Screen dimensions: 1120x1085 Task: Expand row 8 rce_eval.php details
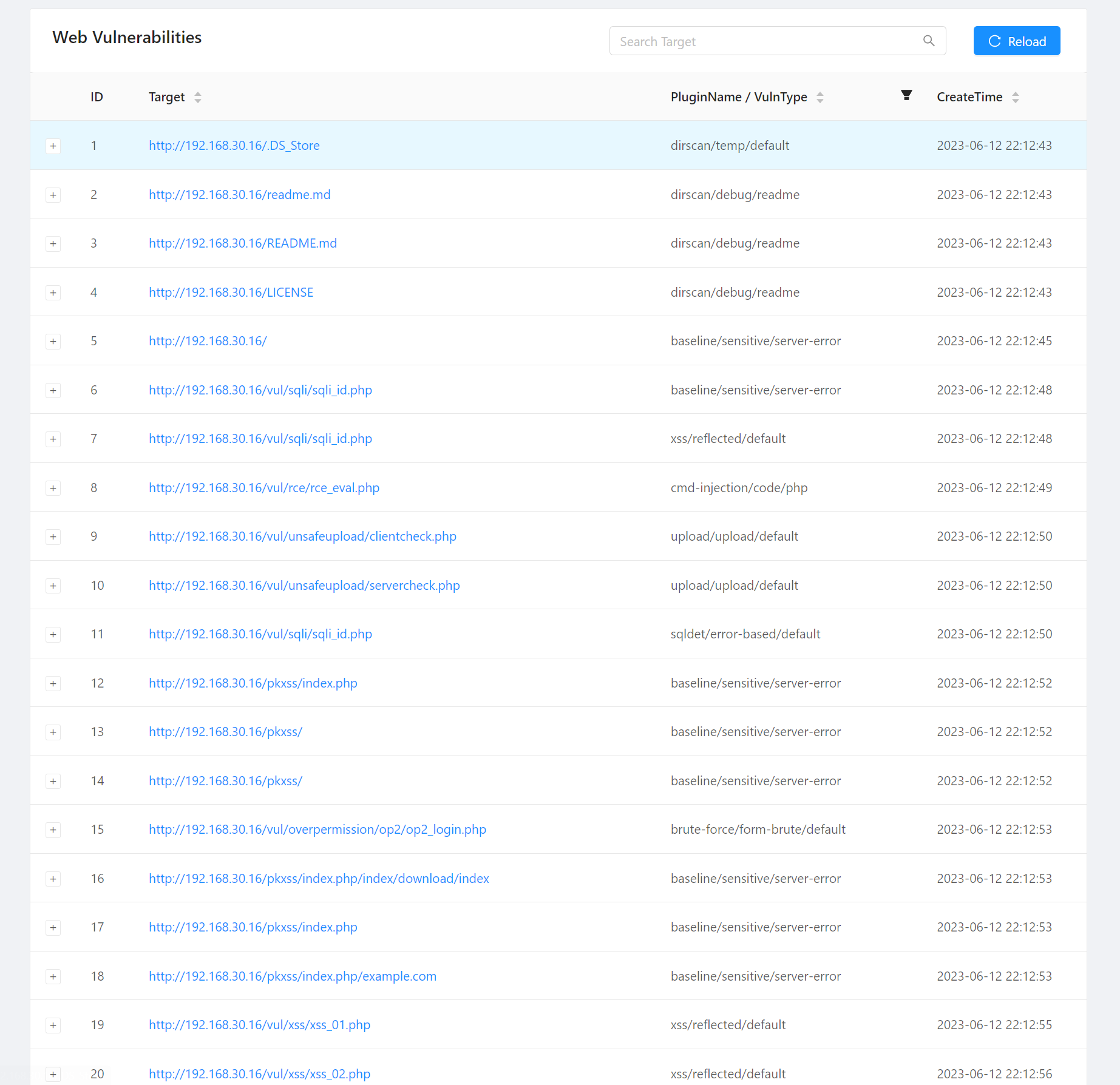tap(53, 488)
